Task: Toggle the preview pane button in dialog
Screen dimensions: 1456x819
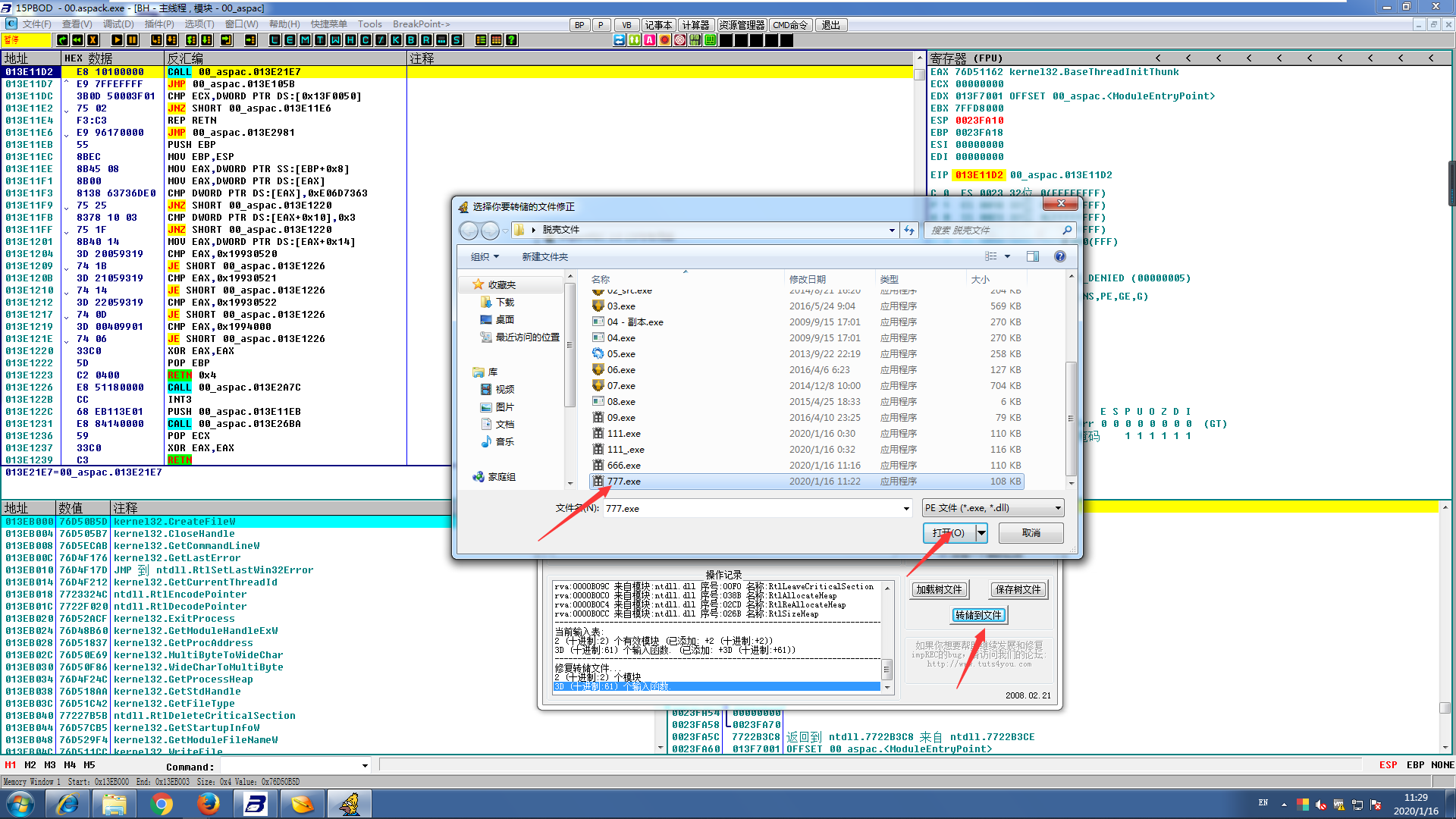Action: 1032,256
